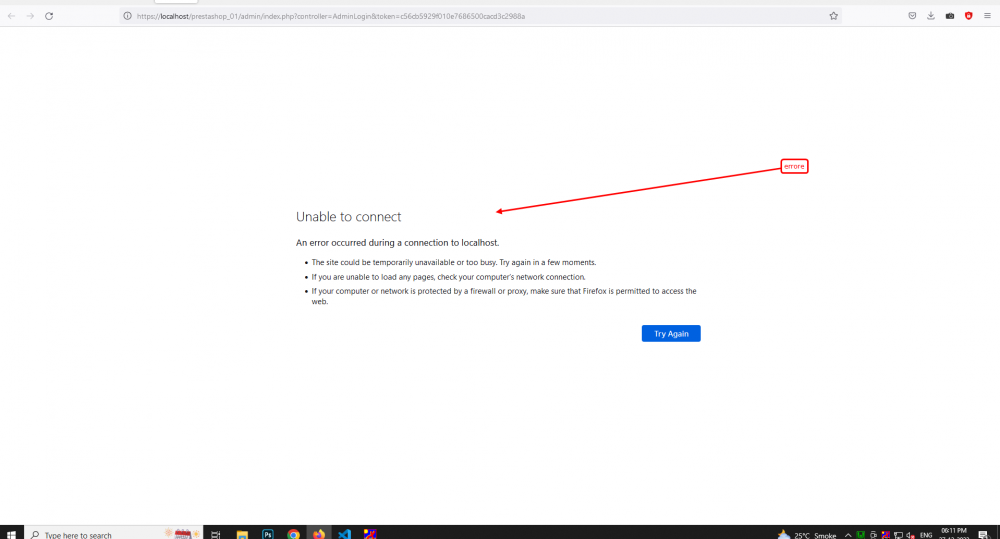Click the 'Unable to connect' heading

tap(348, 217)
